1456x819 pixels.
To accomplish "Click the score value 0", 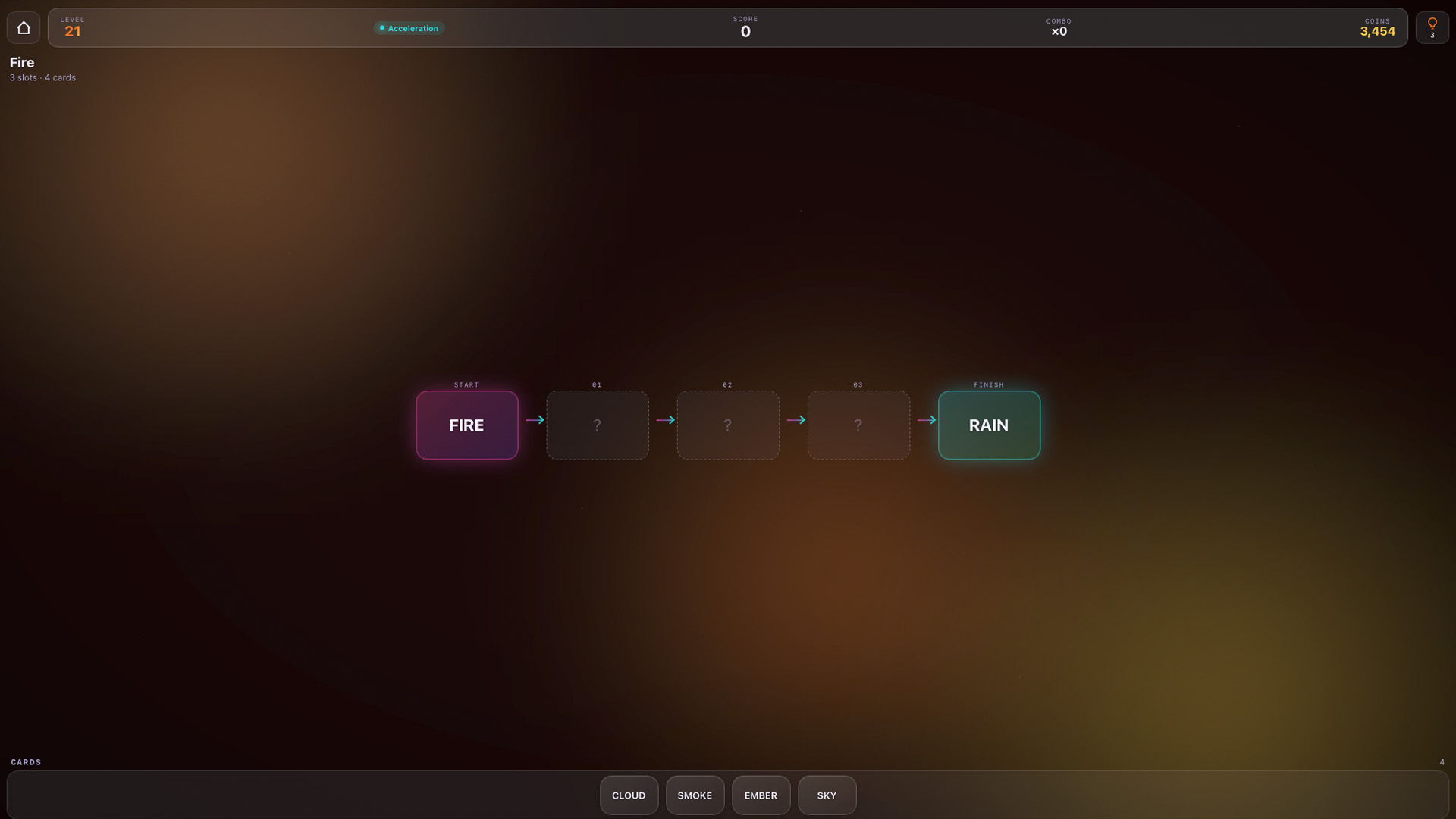I will click(x=745, y=32).
